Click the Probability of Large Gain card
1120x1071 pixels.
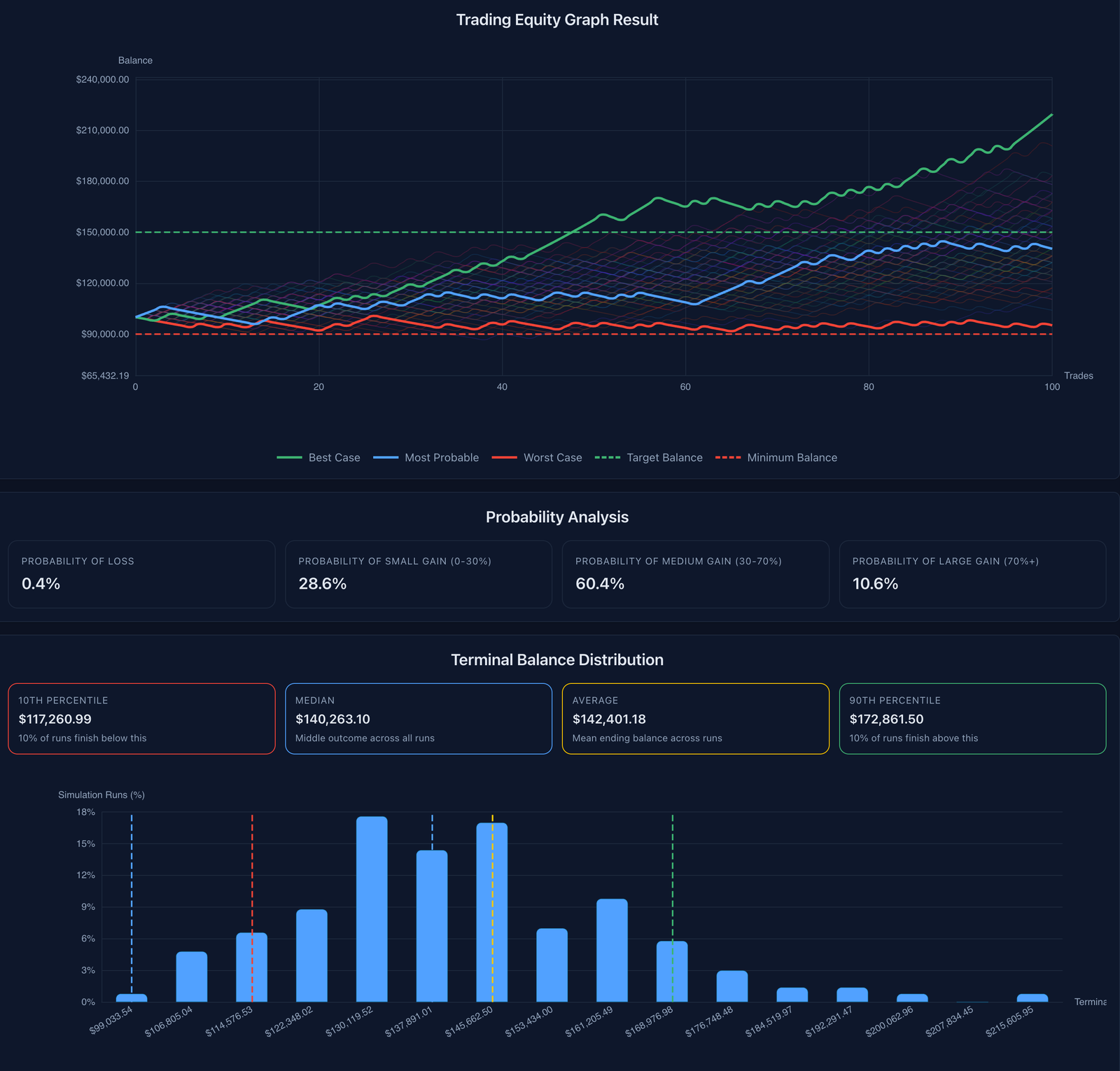coord(972,574)
